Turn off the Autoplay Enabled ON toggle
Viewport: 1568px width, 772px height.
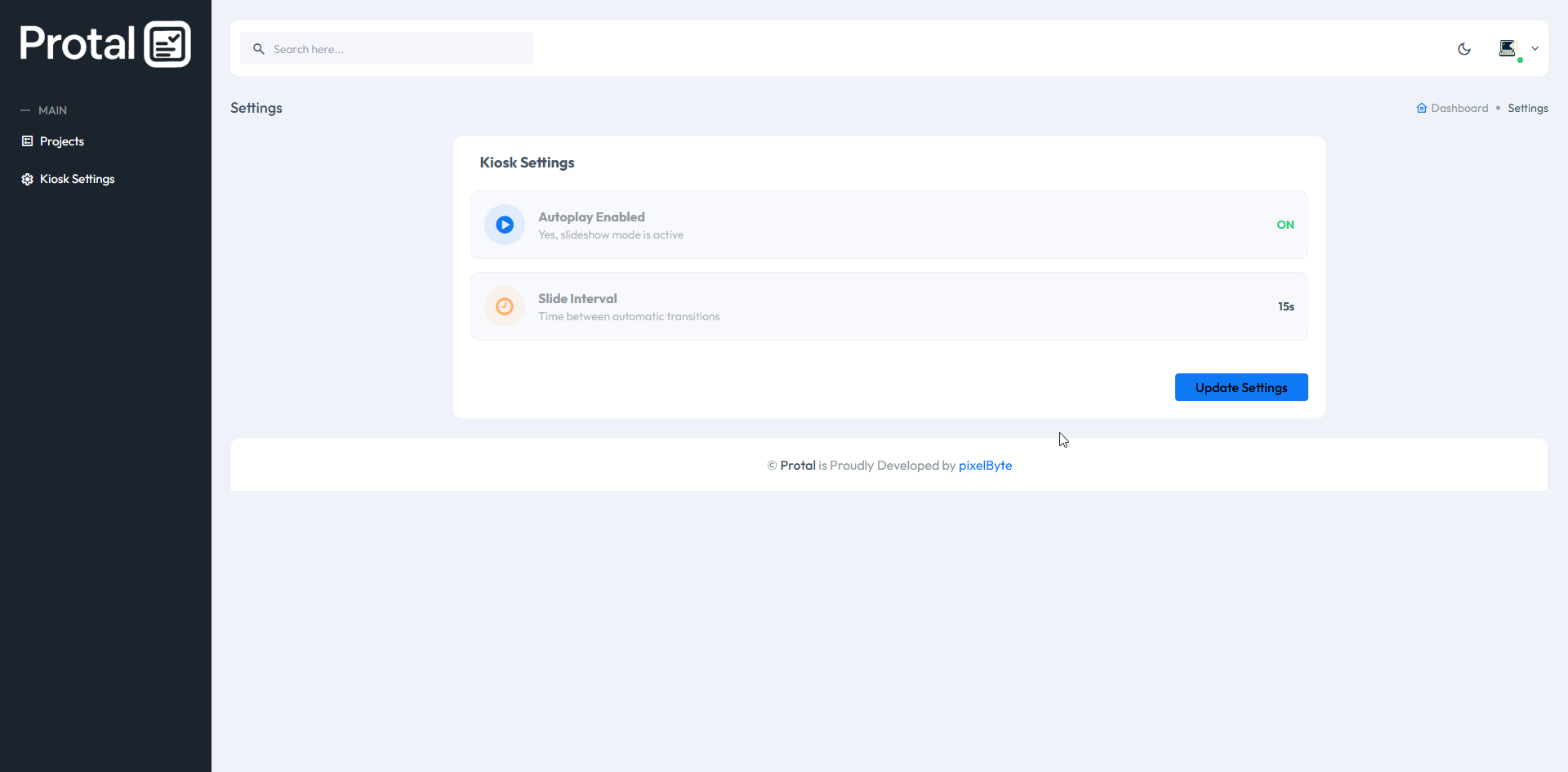1285,225
